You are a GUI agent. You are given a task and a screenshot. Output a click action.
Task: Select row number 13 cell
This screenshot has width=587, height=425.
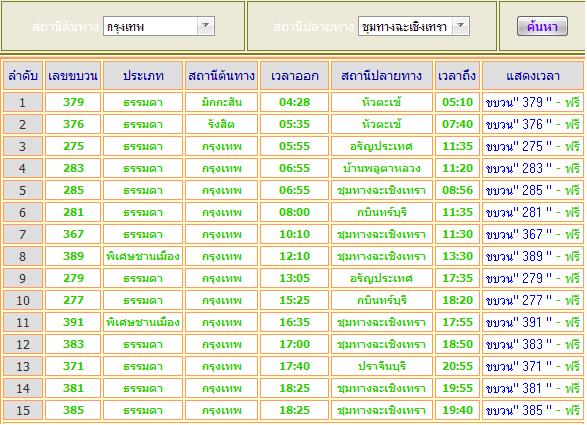tap(22, 366)
